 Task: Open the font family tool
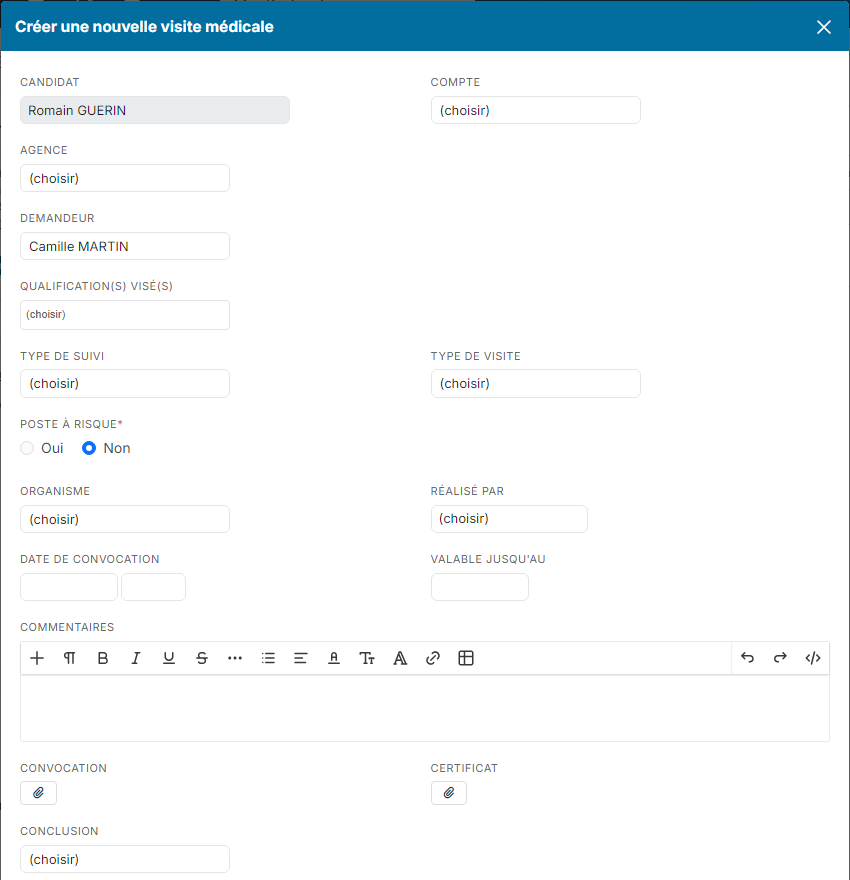[x=400, y=658]
